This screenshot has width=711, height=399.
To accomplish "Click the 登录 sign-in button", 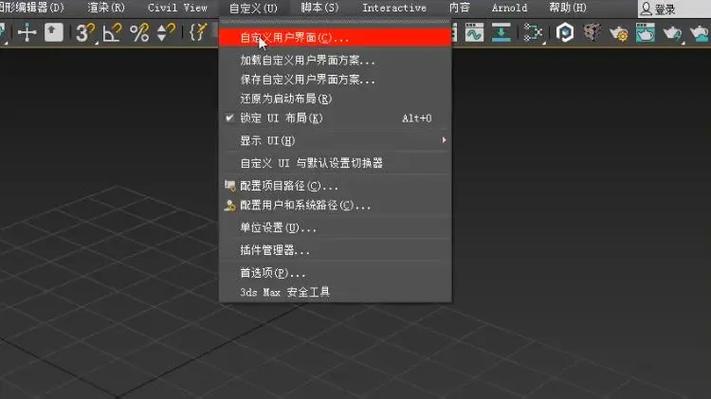I will pos(658,9).
